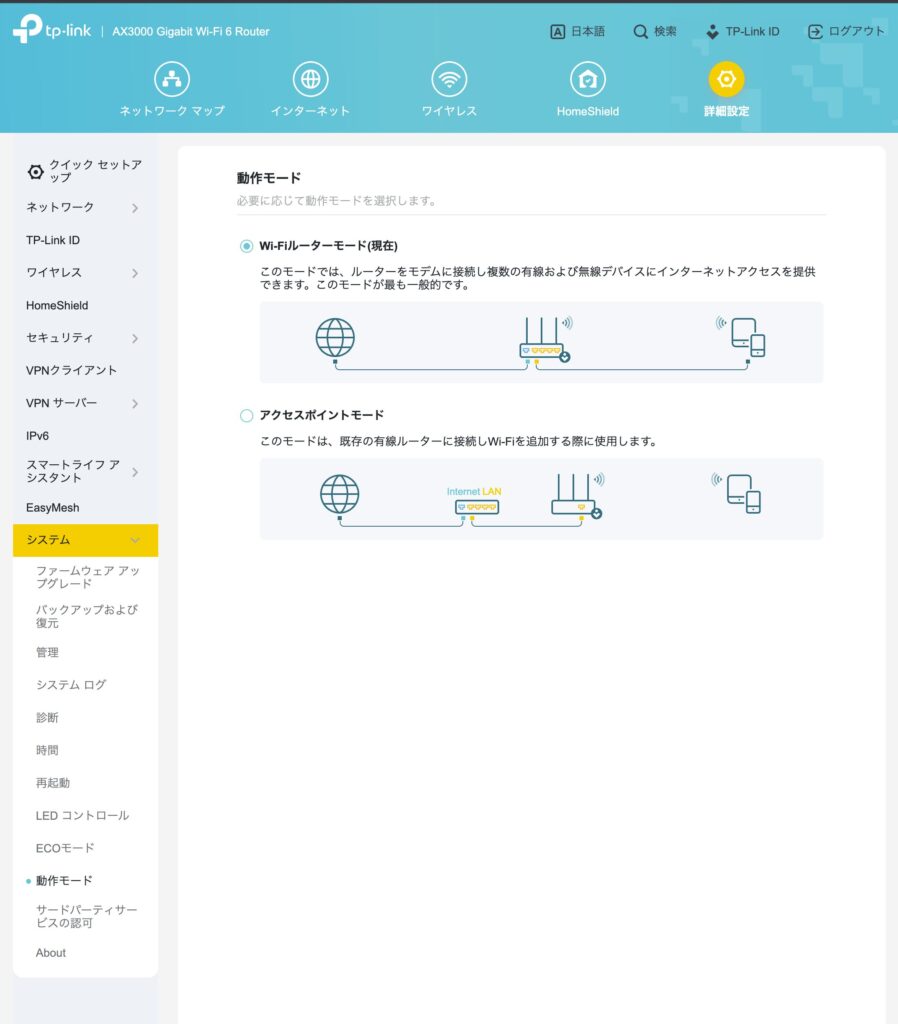
Task: Click the access point mode diagram
Action: pyautogui.click(x=541, y=499)
